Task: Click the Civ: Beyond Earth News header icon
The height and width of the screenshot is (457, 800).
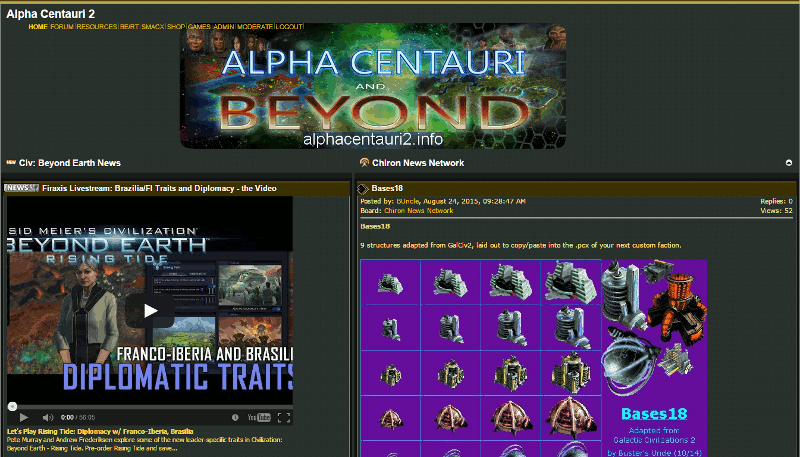Action: (11, 162)
